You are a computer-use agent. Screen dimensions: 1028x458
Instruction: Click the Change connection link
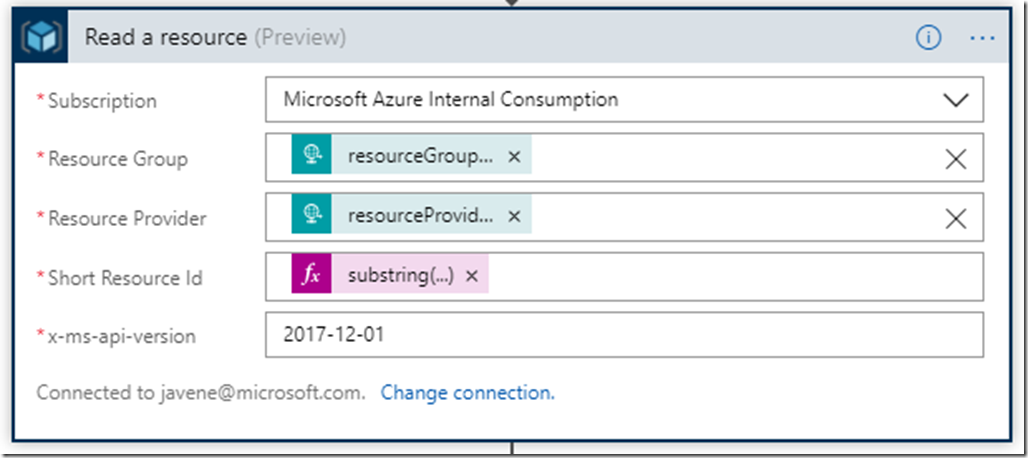[467, 393]
